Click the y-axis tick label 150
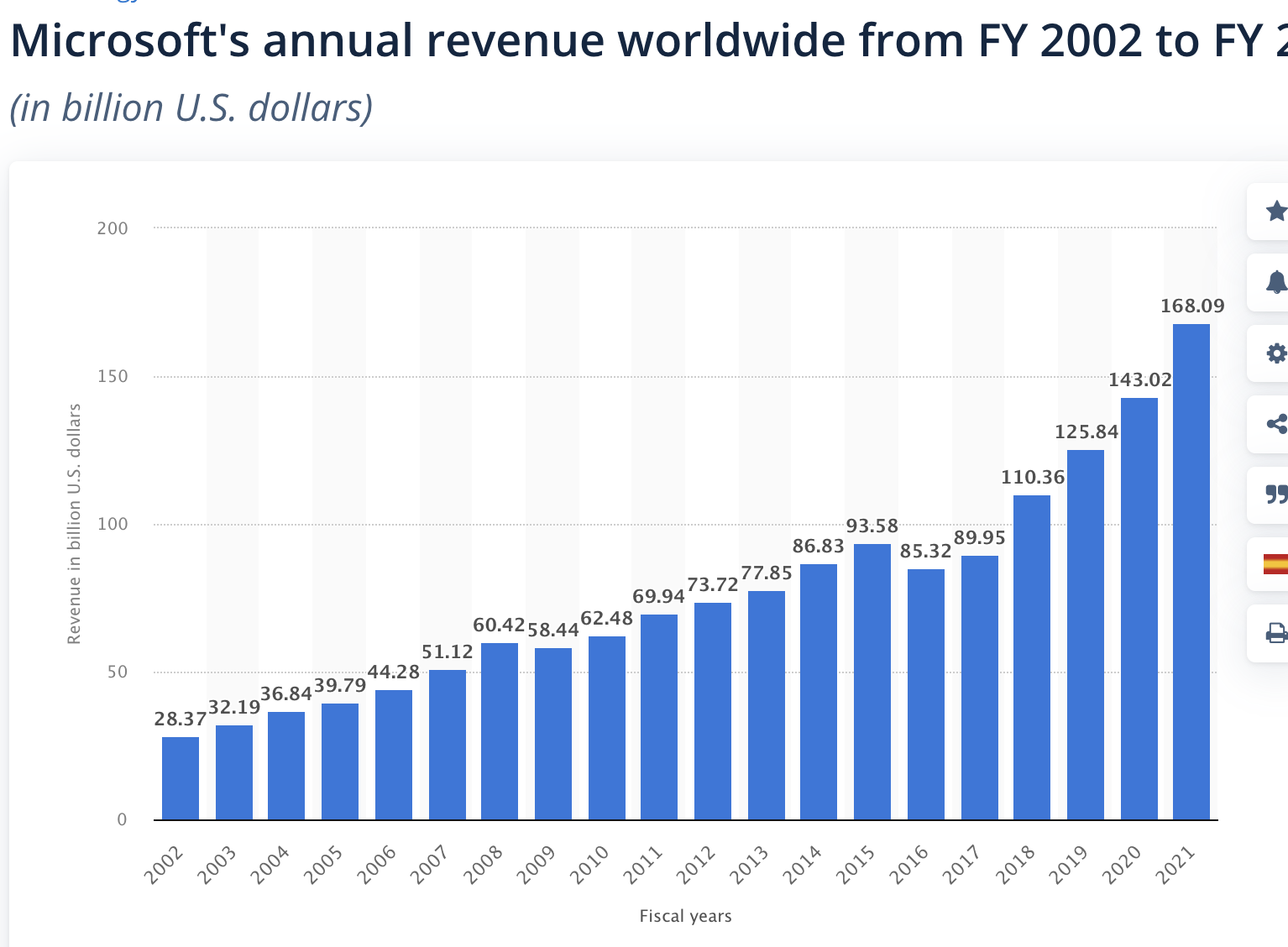This screenshot has width=1288, height=947. (x=113, y=376)
